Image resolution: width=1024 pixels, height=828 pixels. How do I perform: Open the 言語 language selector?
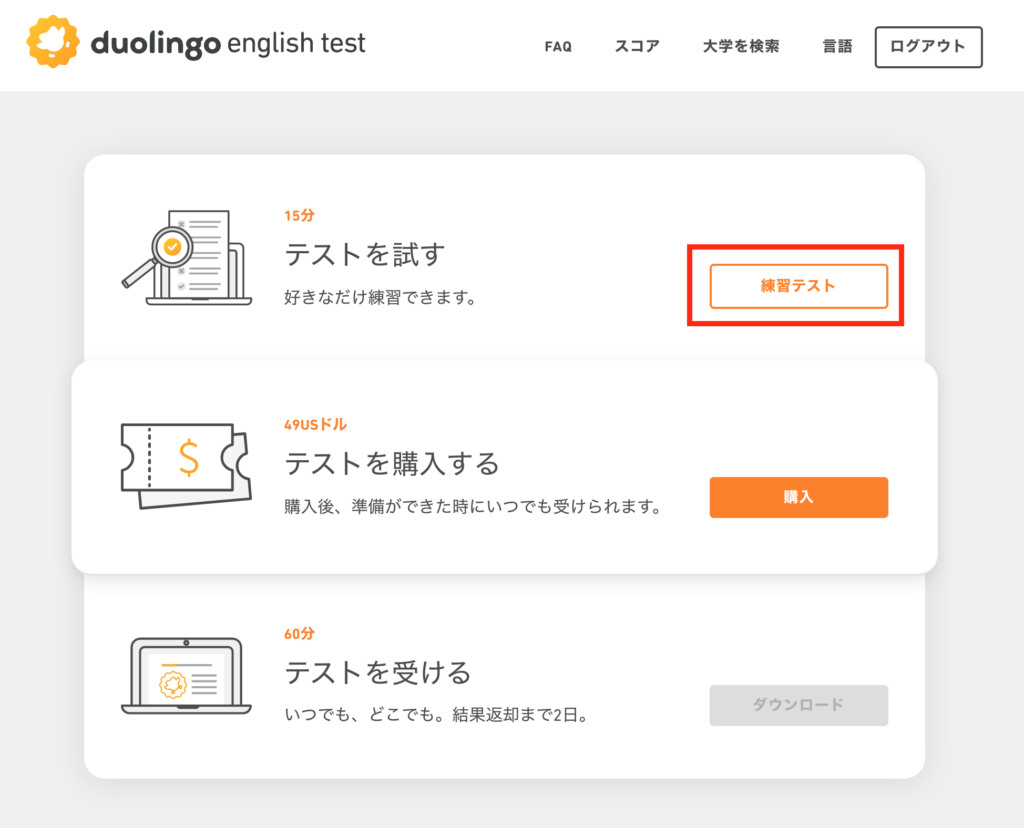click(x=837, y=46)
